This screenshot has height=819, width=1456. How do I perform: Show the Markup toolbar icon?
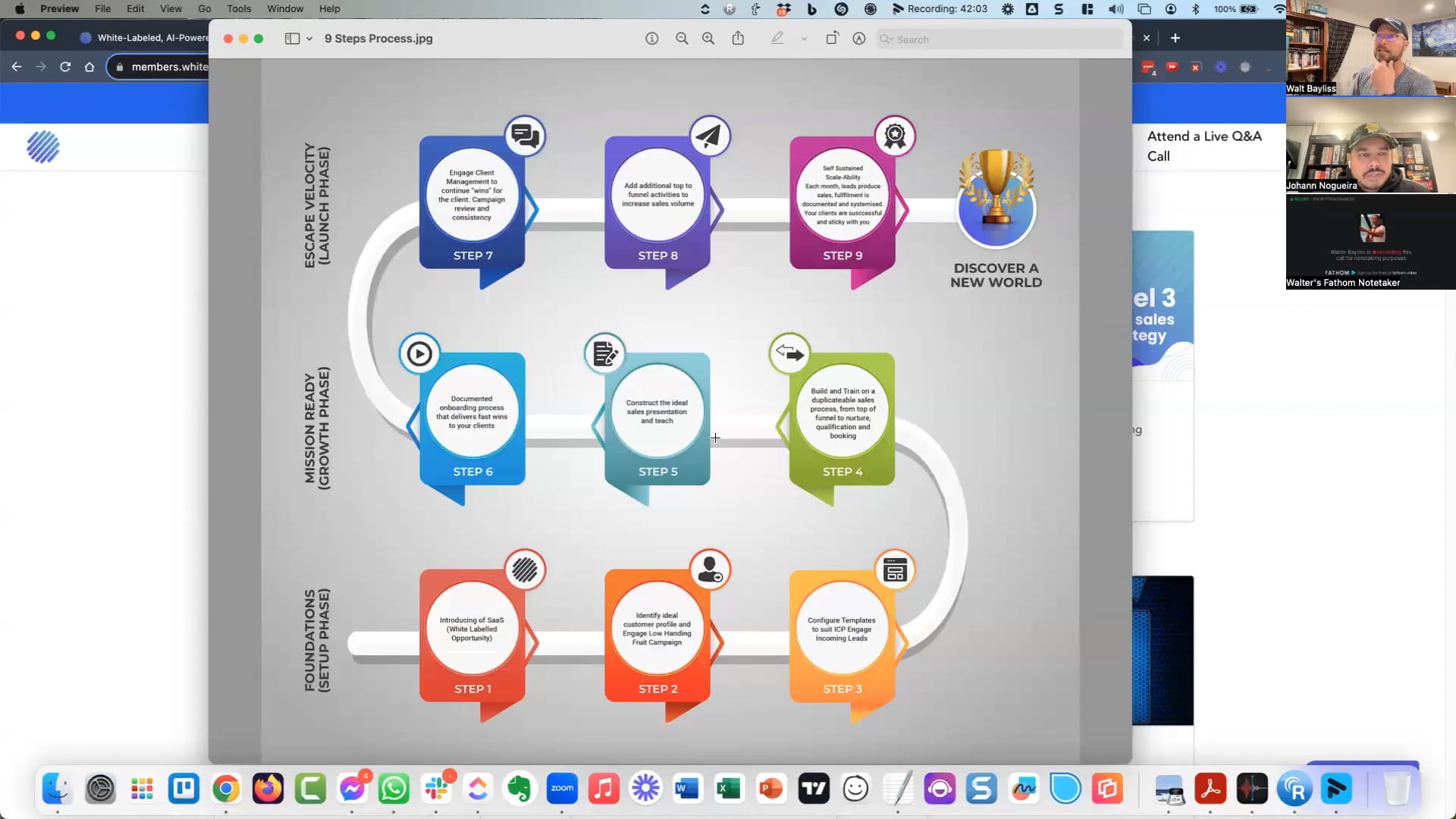[x=858, y=39]
